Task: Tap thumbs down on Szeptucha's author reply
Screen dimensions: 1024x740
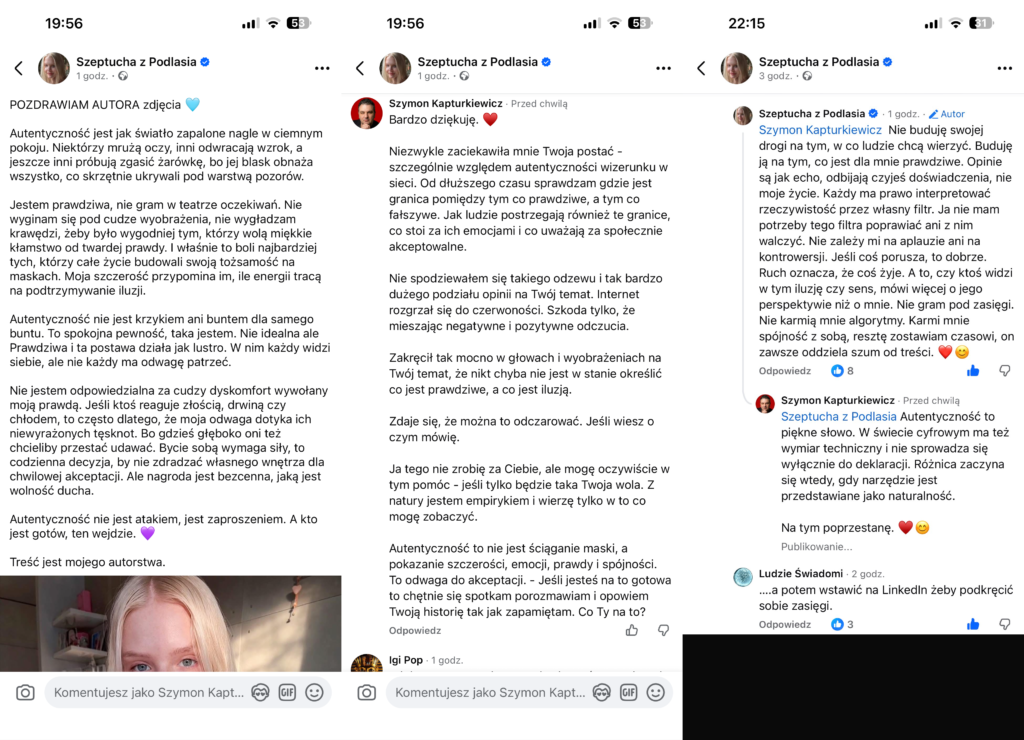Action: click(x=1005, y=371)
